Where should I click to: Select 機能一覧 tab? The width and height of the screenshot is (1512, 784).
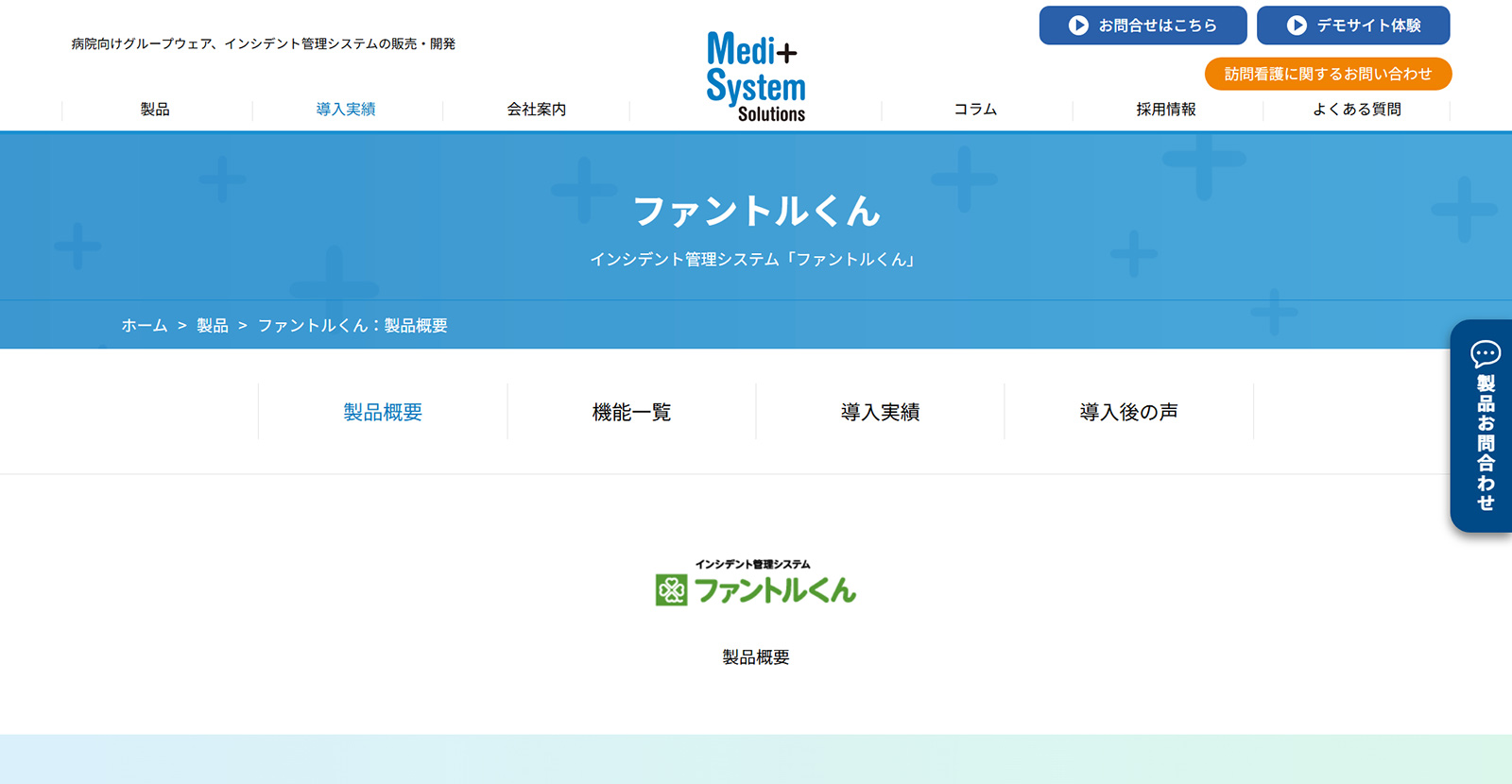point(631,412)
